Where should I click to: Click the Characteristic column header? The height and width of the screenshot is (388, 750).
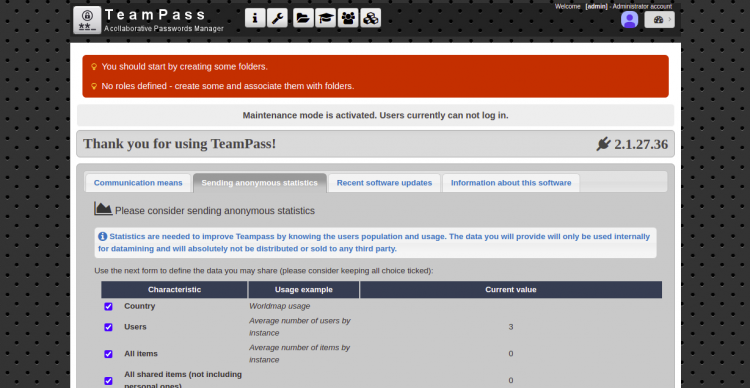(x=175, y=289)
